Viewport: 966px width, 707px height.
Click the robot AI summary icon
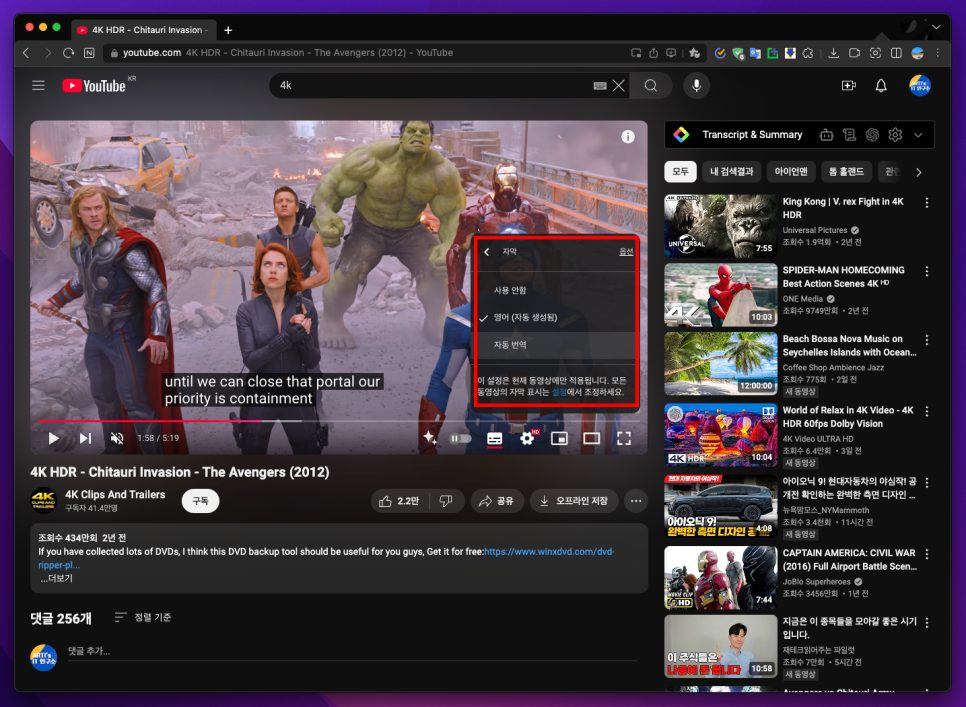click(826, 135)
